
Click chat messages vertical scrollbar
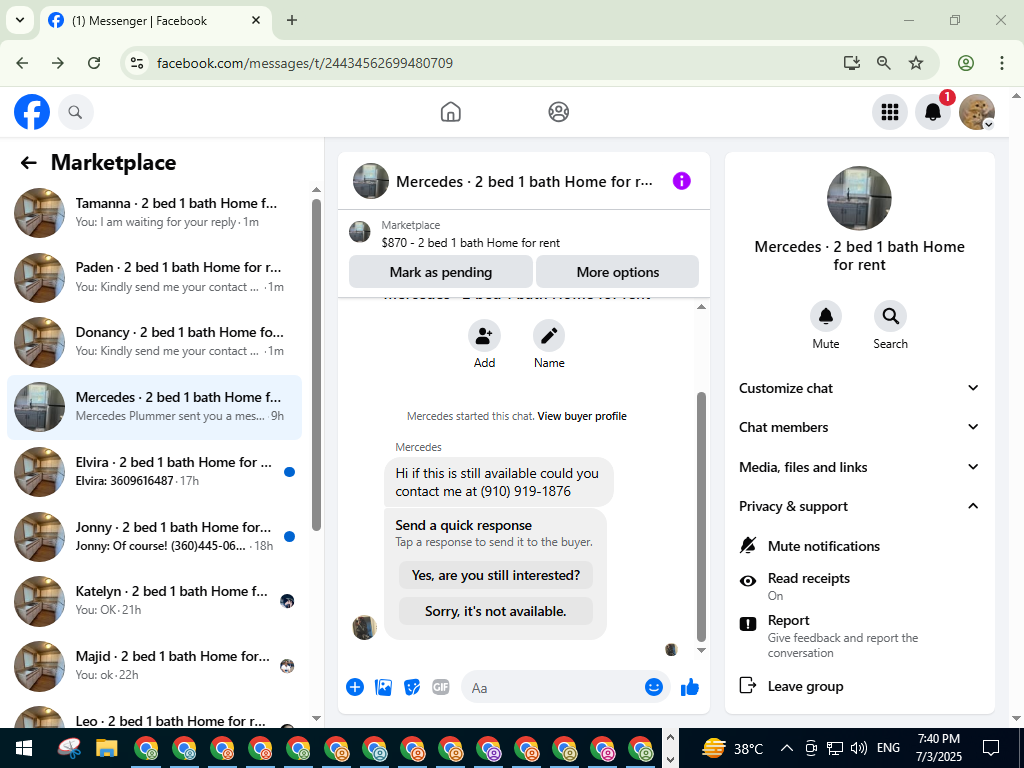(701, 517)
